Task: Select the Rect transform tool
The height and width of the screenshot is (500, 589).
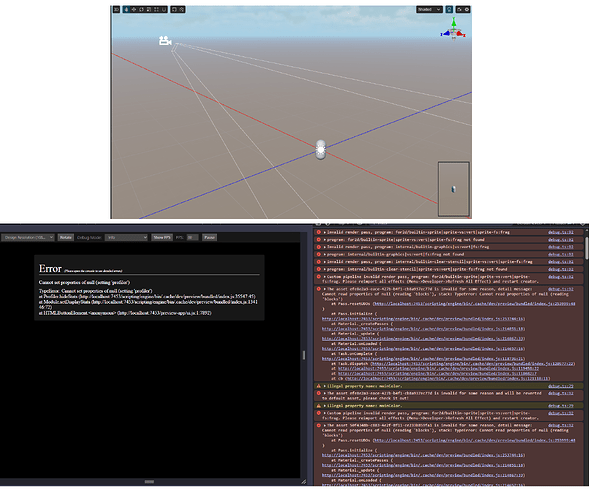Action: coord(156,9)
